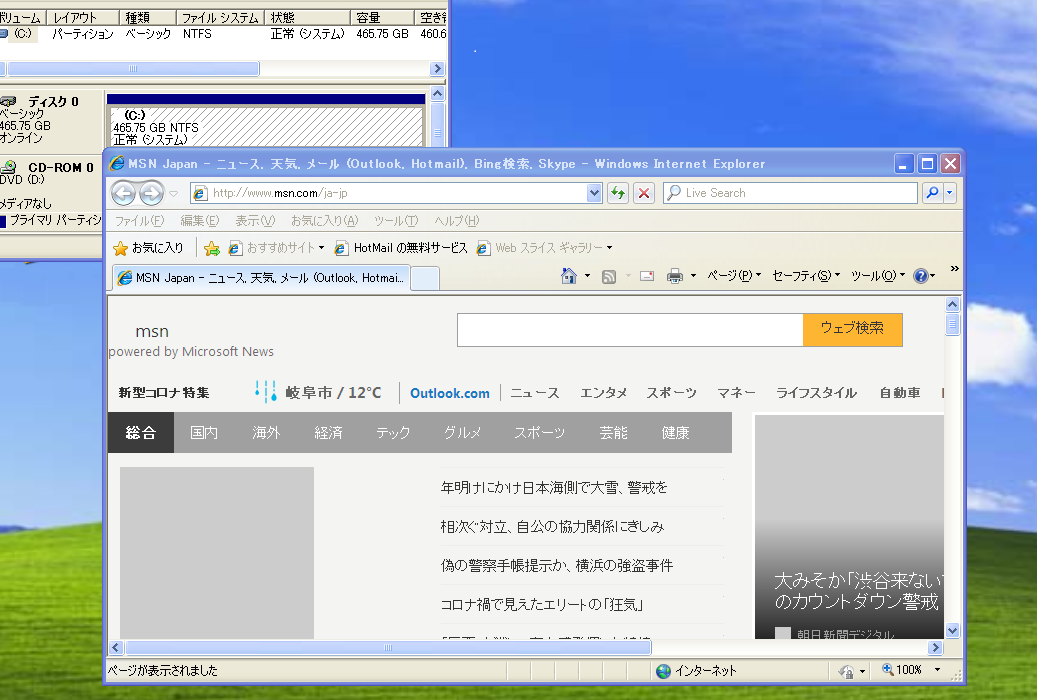This screenshot has width=1037, height=700.
Task: Open the 表示(V) menu
Action: (x=255, y=221)
